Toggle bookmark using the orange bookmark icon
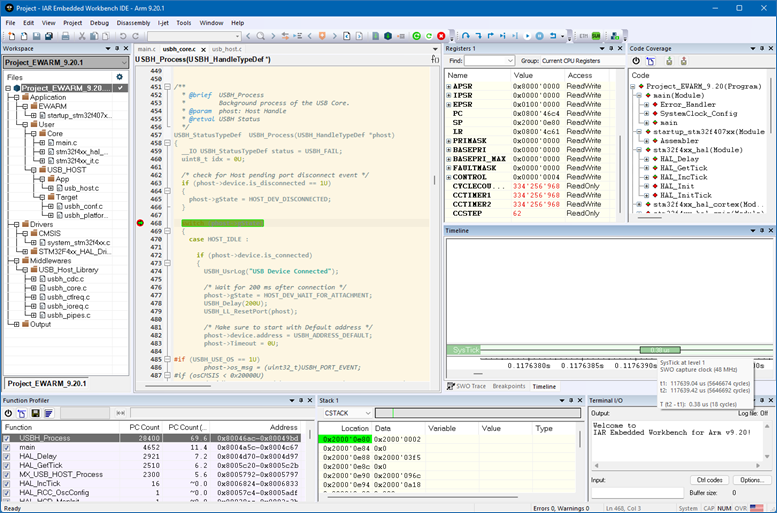 pos(322,36)
